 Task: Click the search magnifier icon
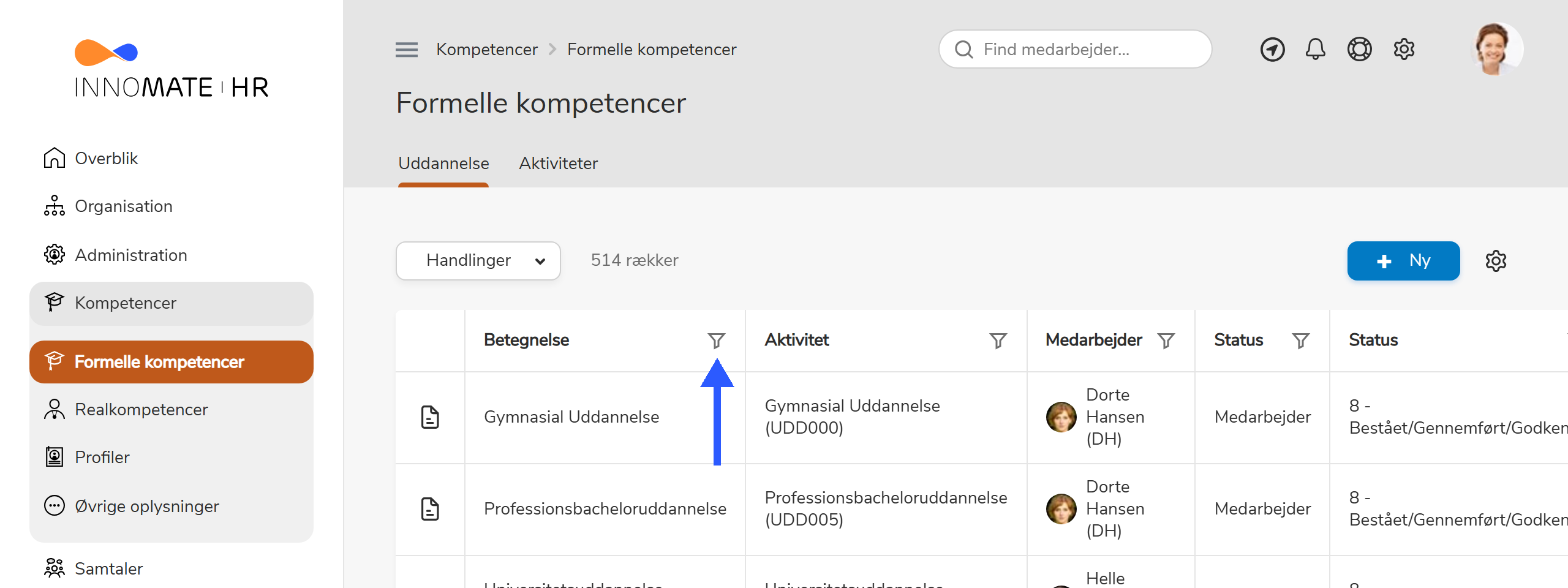pos(964,50)
